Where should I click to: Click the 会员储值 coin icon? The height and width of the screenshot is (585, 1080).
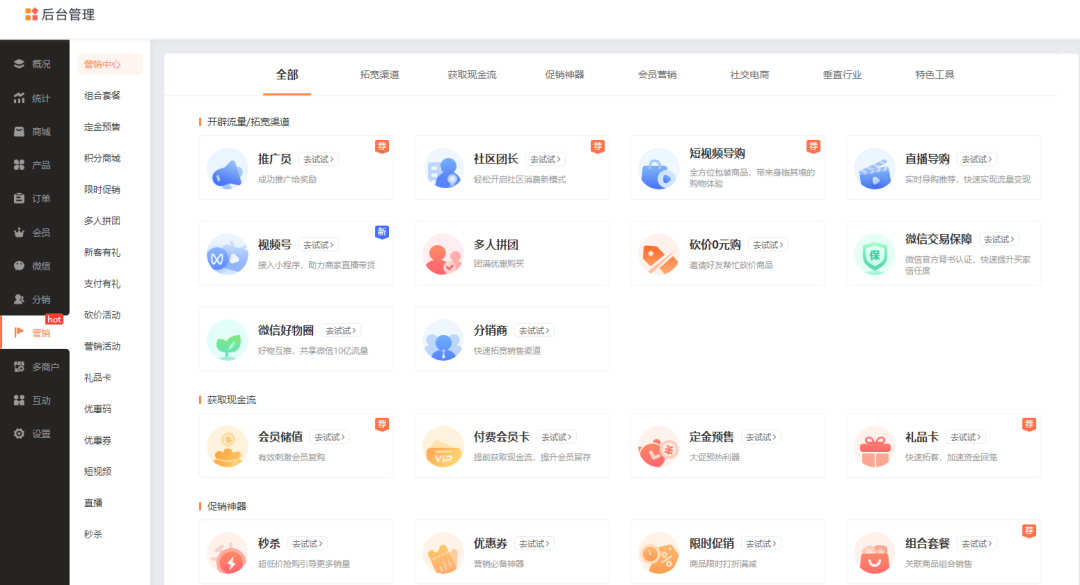pyautogui.click(x=227, y=447)
